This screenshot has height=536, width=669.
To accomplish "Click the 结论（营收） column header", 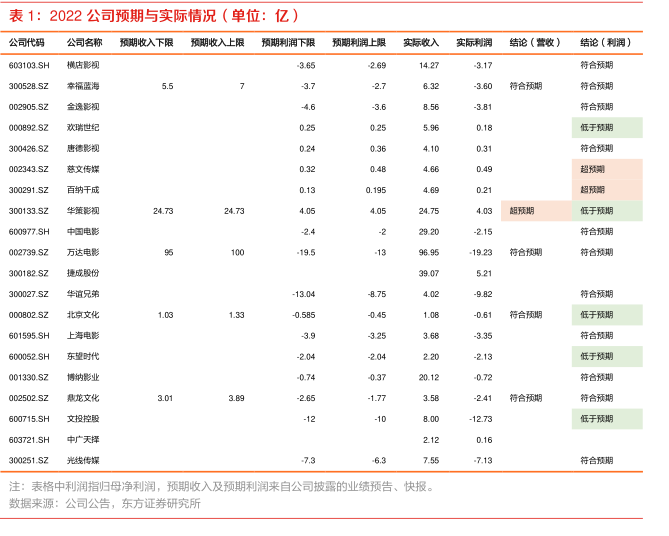I will pos(535,44).
